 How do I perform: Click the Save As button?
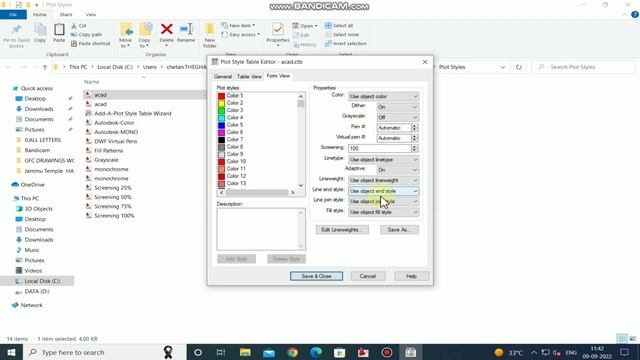399,230
